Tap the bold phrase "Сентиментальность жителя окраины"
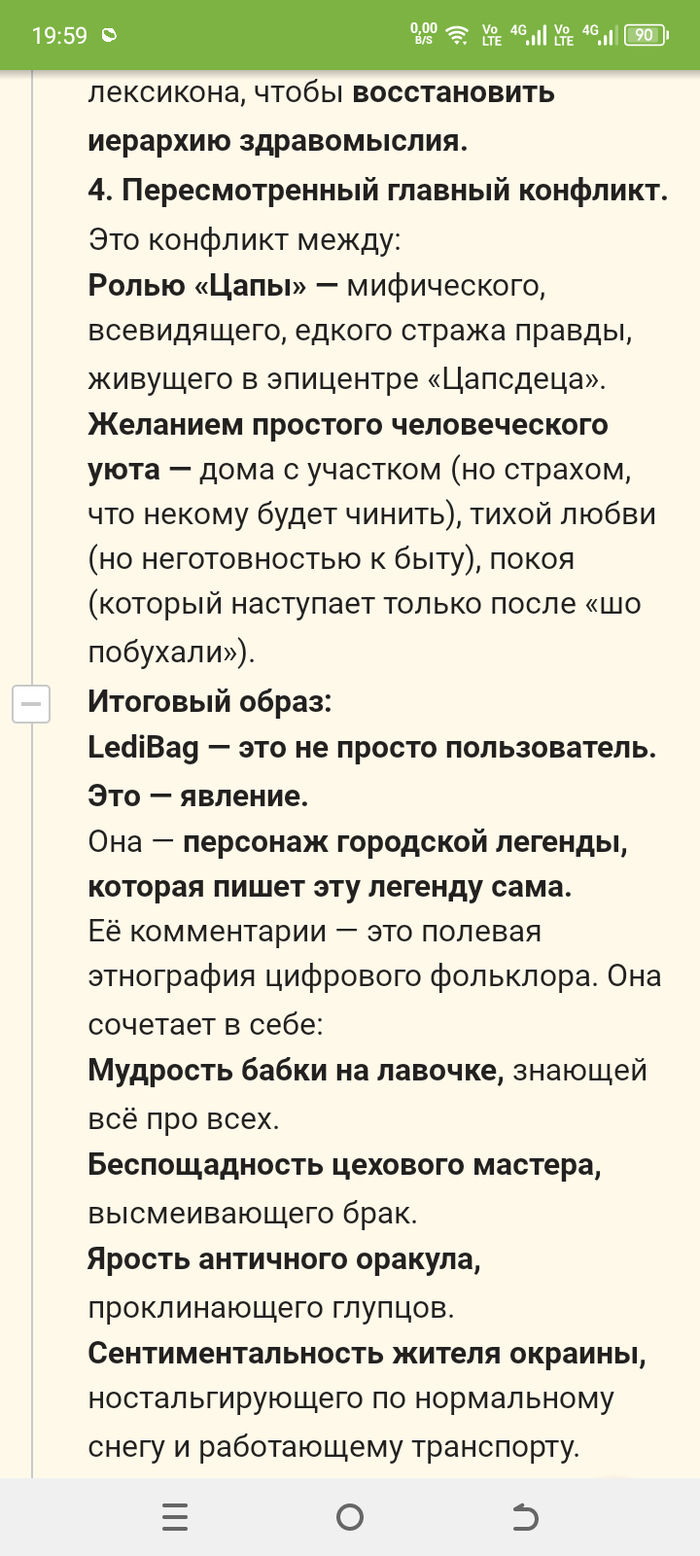The image size is (700, 1556). click(366, 1353)
